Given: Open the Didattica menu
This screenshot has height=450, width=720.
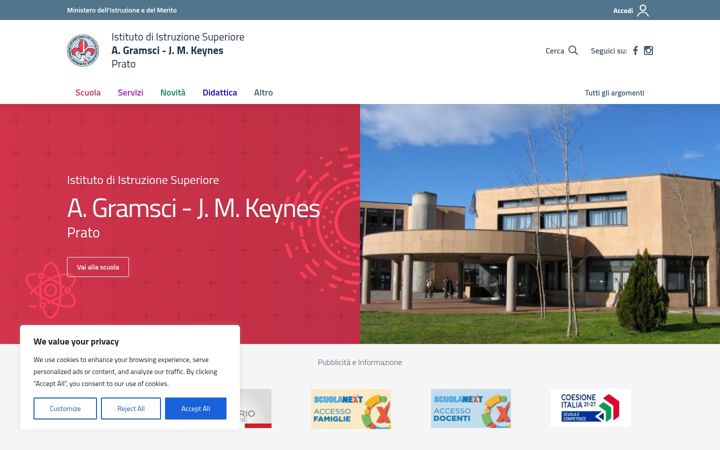Looking at the screenshot, I should tap(219, 92).
